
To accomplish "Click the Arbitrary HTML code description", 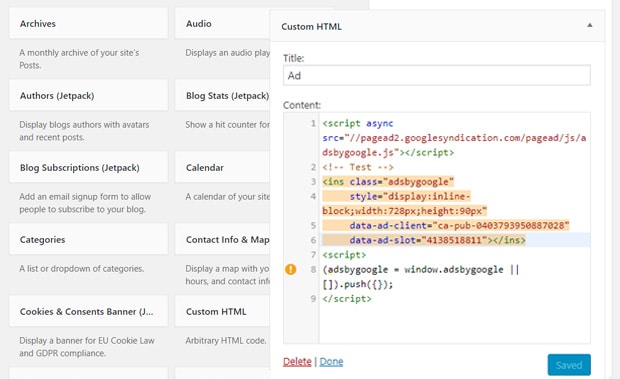I will pyautogui.click(x=226, y=340).
